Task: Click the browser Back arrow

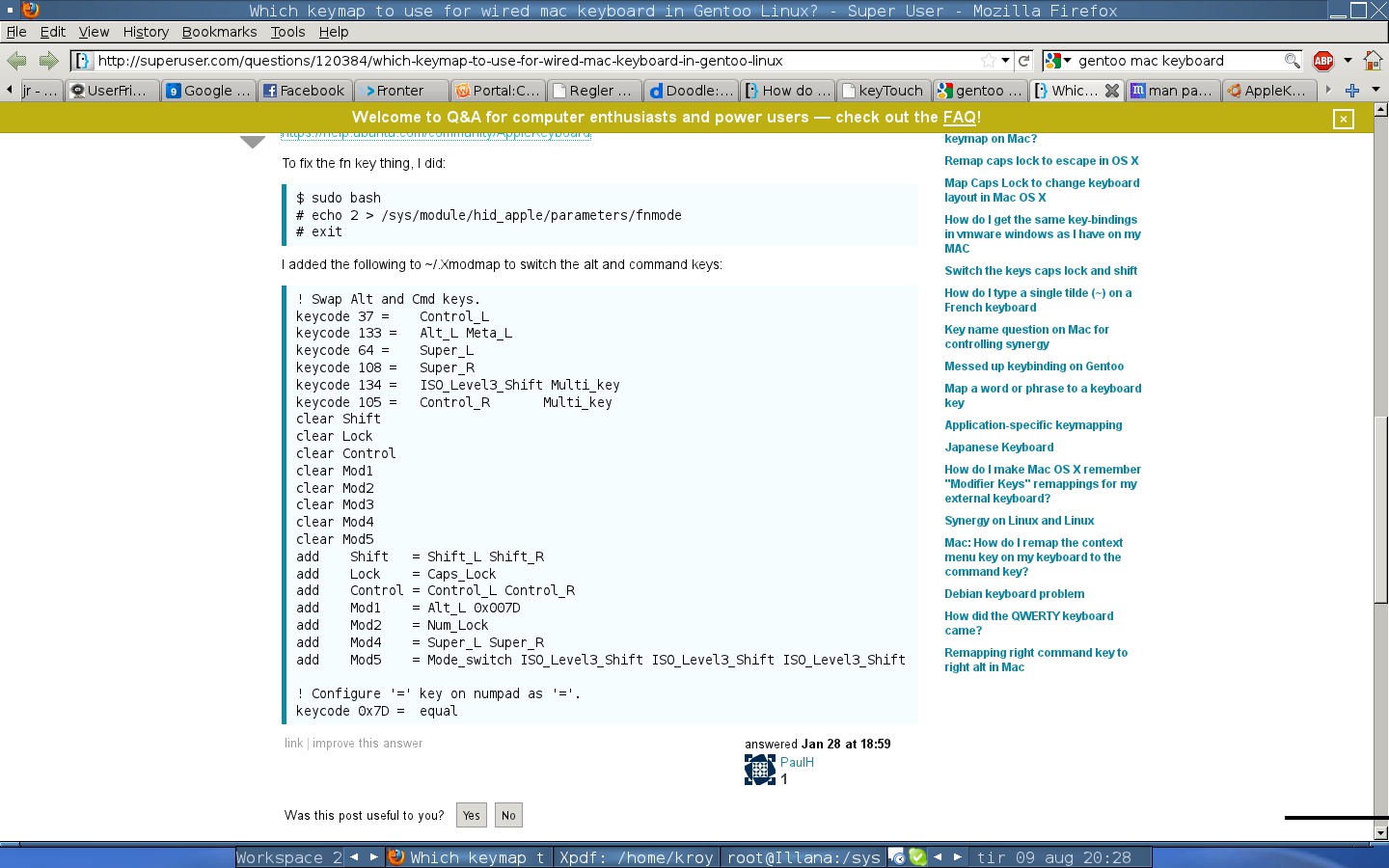Action: tap(16, 61)
